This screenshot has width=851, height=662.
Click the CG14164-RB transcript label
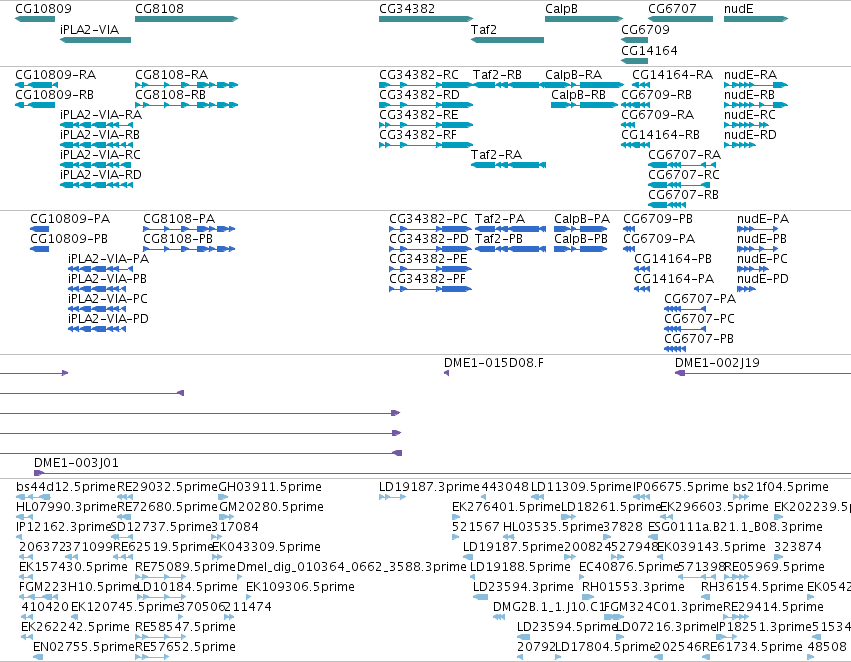tap(661, 135)
